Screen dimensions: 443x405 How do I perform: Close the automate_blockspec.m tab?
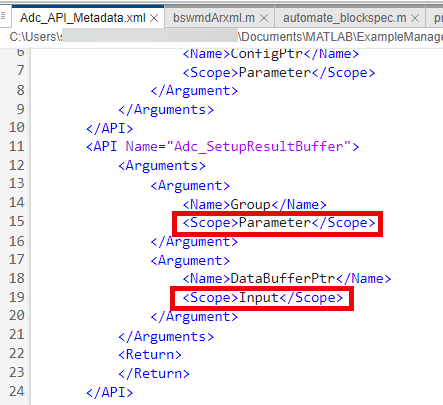tap(415, 18)
